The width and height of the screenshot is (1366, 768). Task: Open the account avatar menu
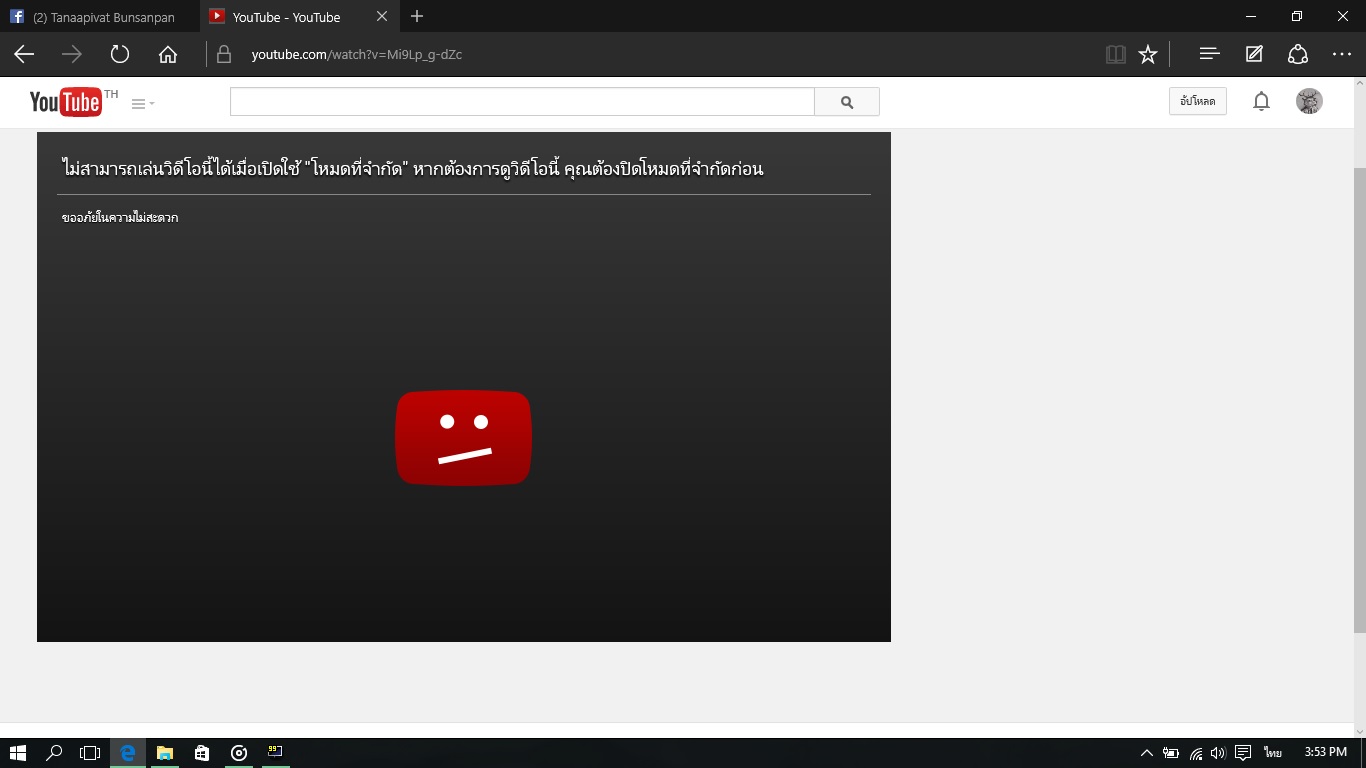(1309, 101)
